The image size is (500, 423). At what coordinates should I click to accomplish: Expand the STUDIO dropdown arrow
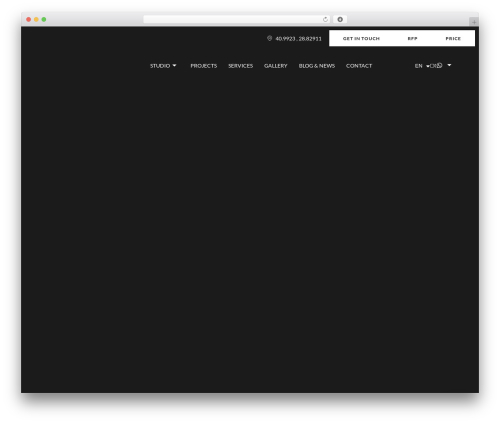click(174, 66)
